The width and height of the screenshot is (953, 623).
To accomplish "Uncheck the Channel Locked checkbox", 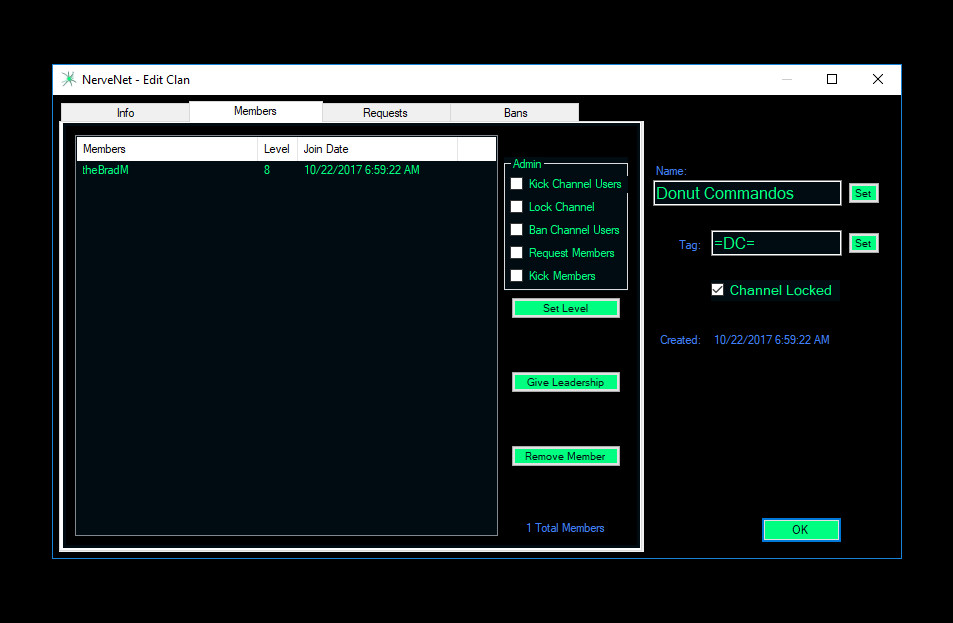I will tap(717, 290).
